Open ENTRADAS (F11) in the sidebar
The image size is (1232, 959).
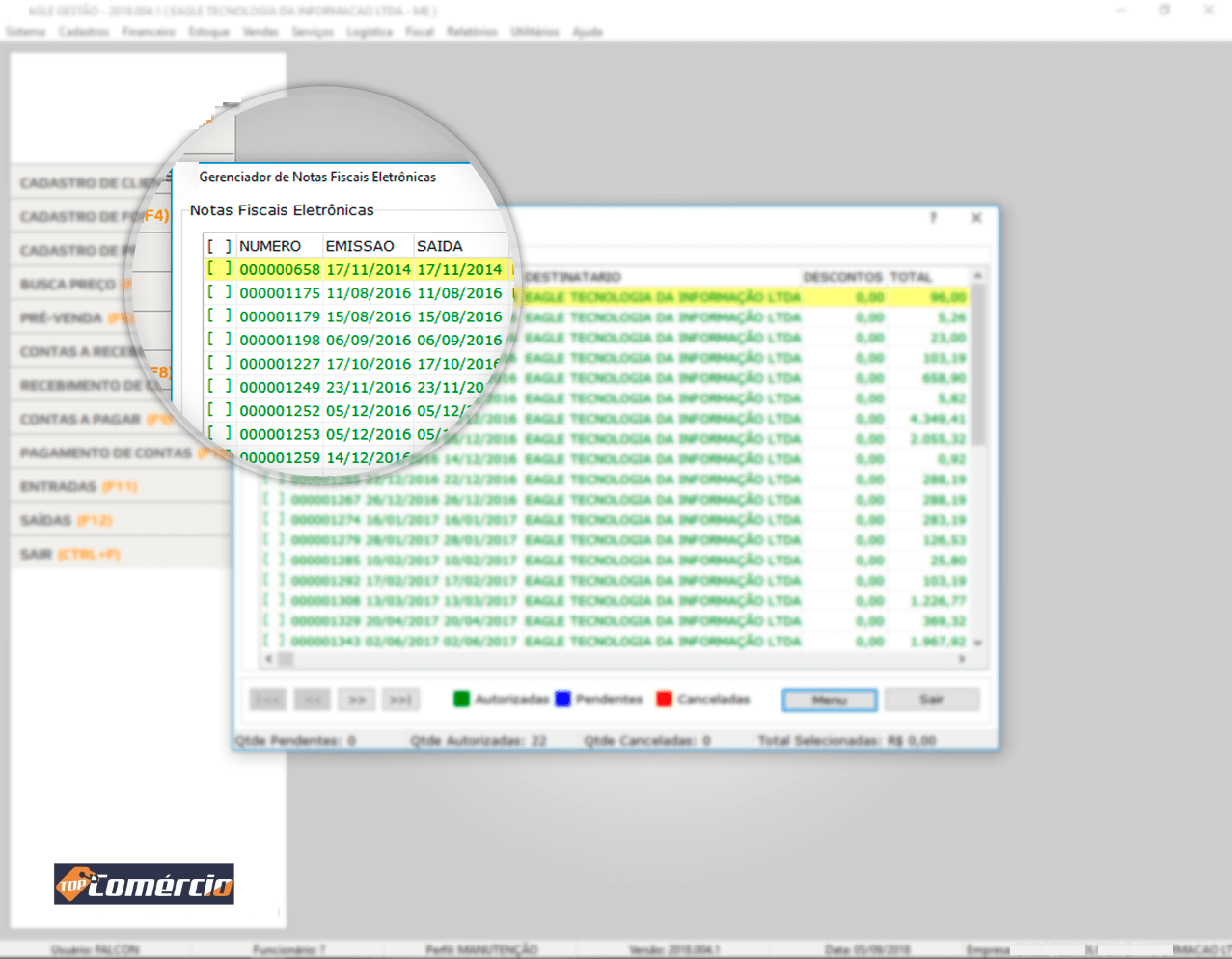[x=79, y=487]
